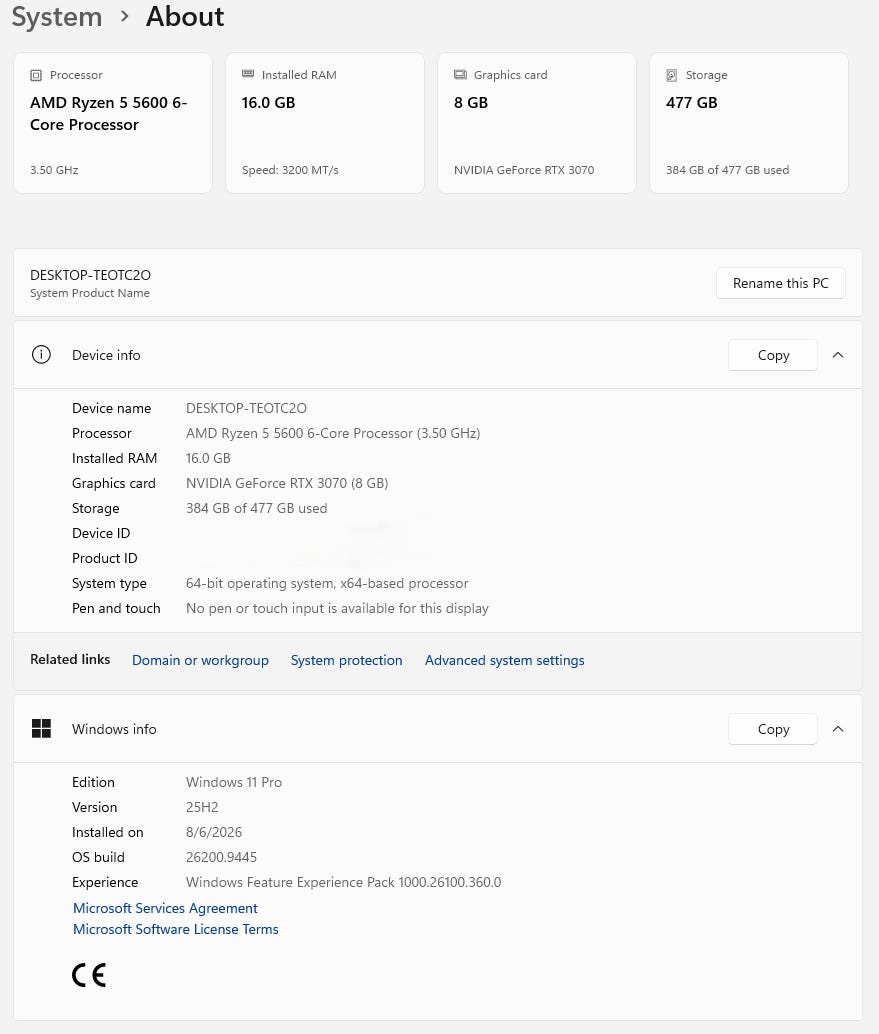Click 'No pen or touch input' value

[x=337, y=608]
